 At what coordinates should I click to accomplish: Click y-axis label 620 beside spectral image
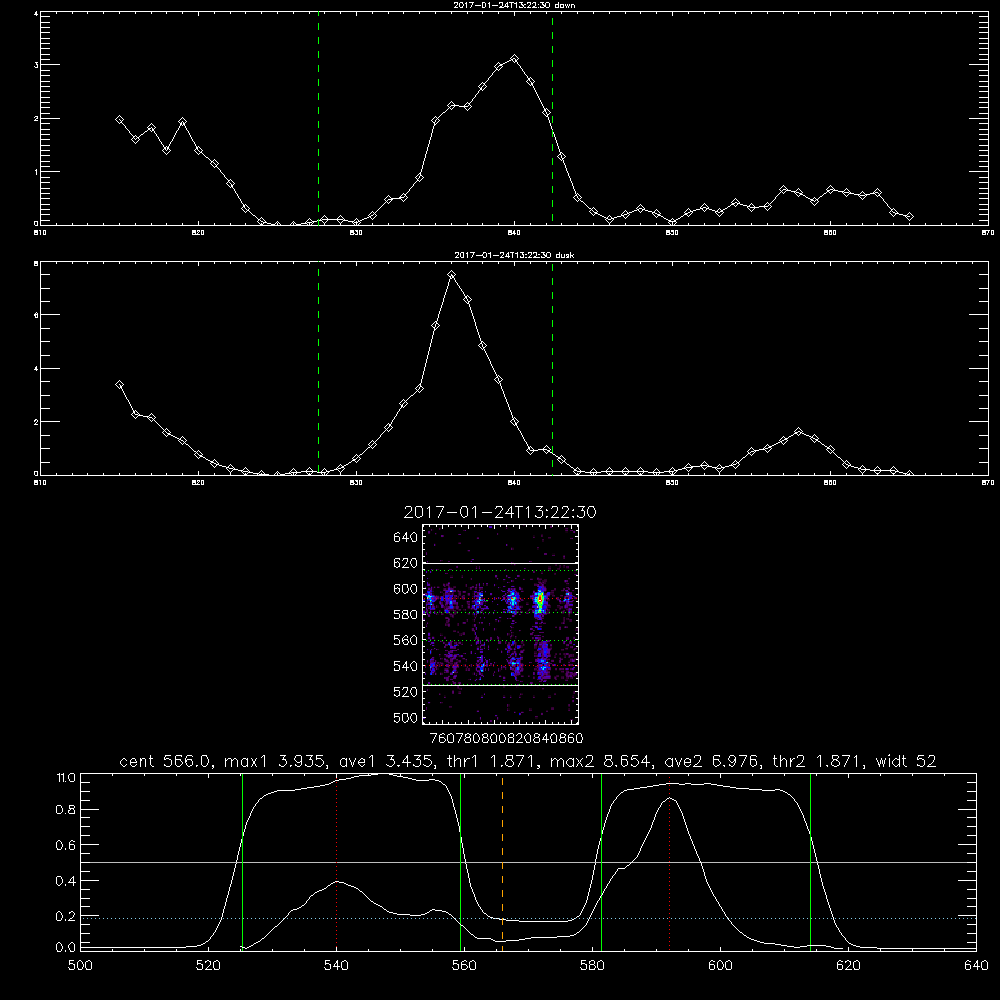(406, 563)
